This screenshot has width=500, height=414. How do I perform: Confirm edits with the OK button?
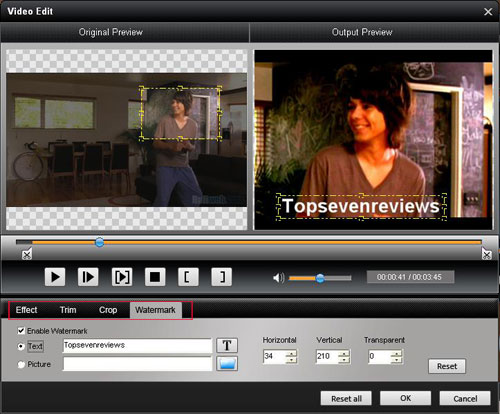pyautogui.click(x=405, y=398)
